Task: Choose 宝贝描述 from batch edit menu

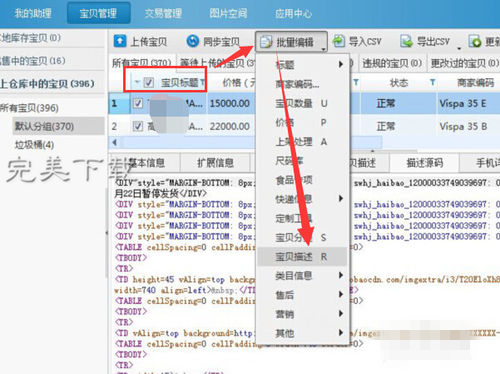Action: pos(302,256)
